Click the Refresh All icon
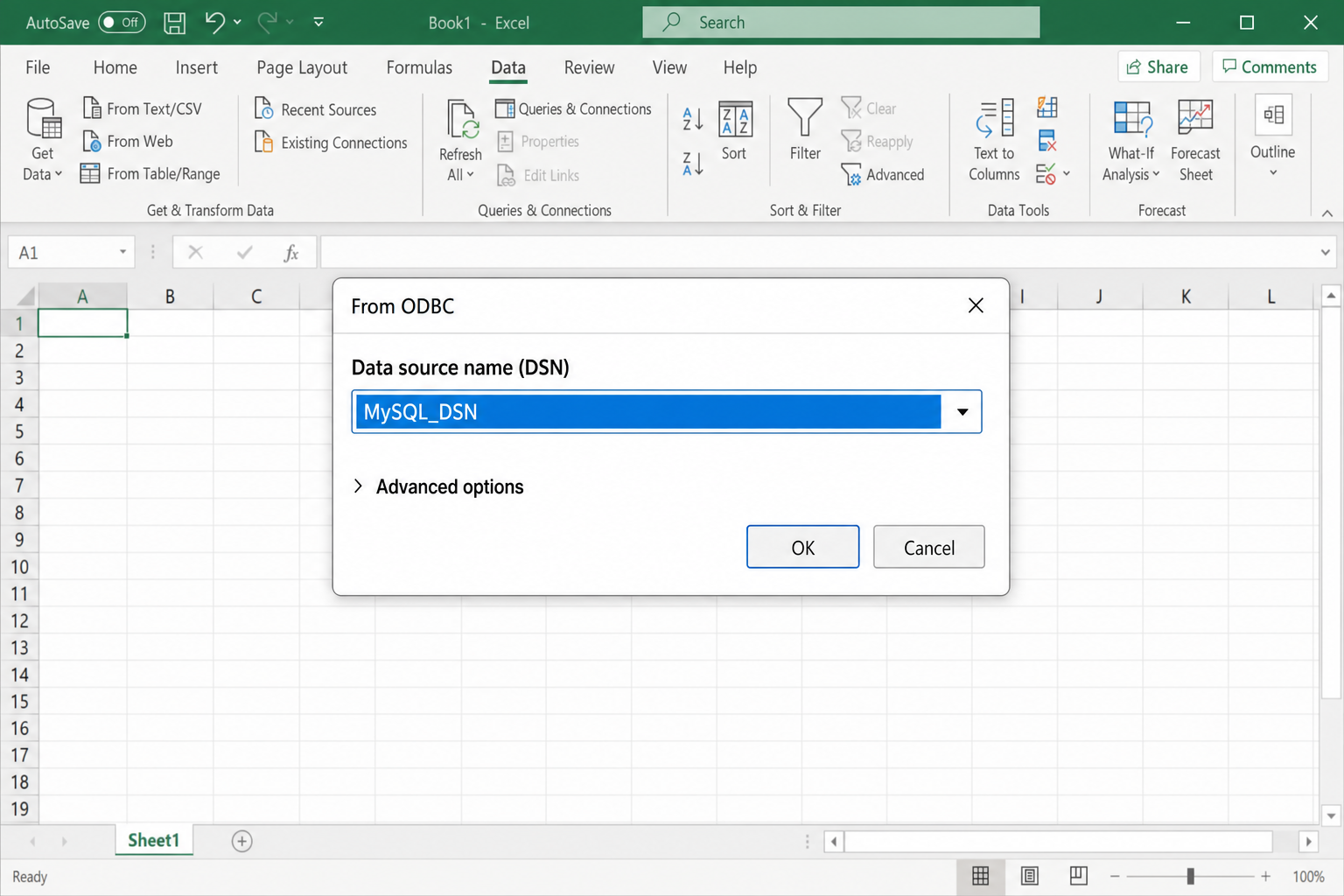The height and width of the screenshot is (896, 1344). [461, 119]
